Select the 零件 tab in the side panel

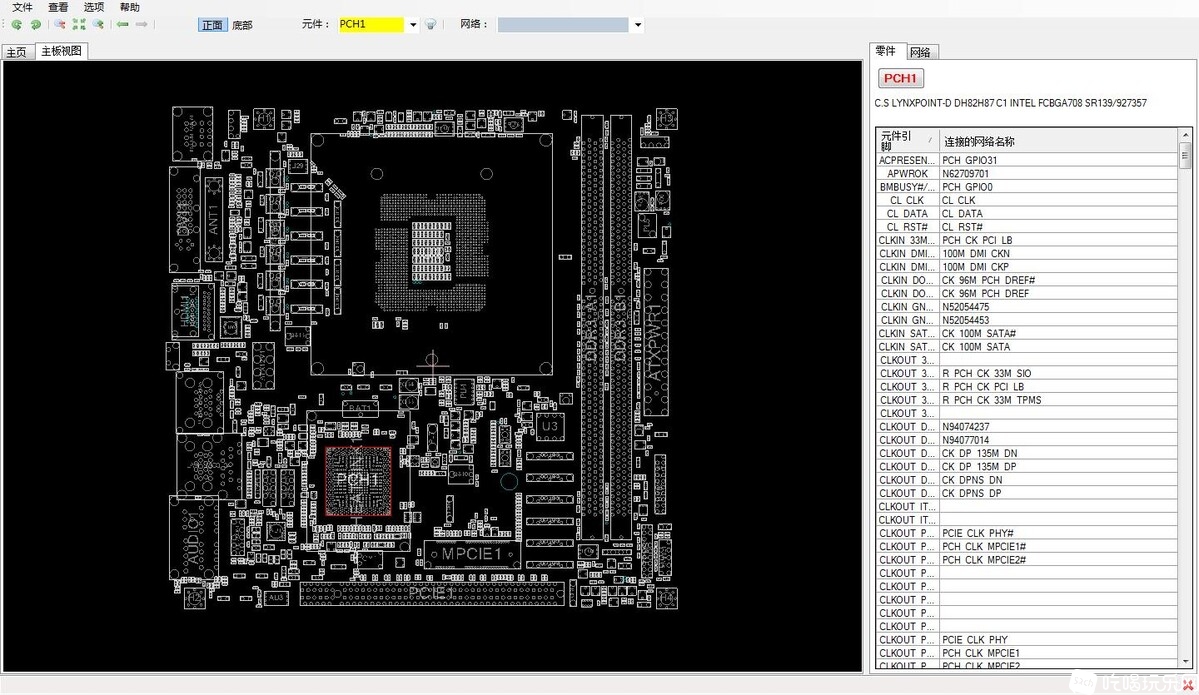pos(885,50)
